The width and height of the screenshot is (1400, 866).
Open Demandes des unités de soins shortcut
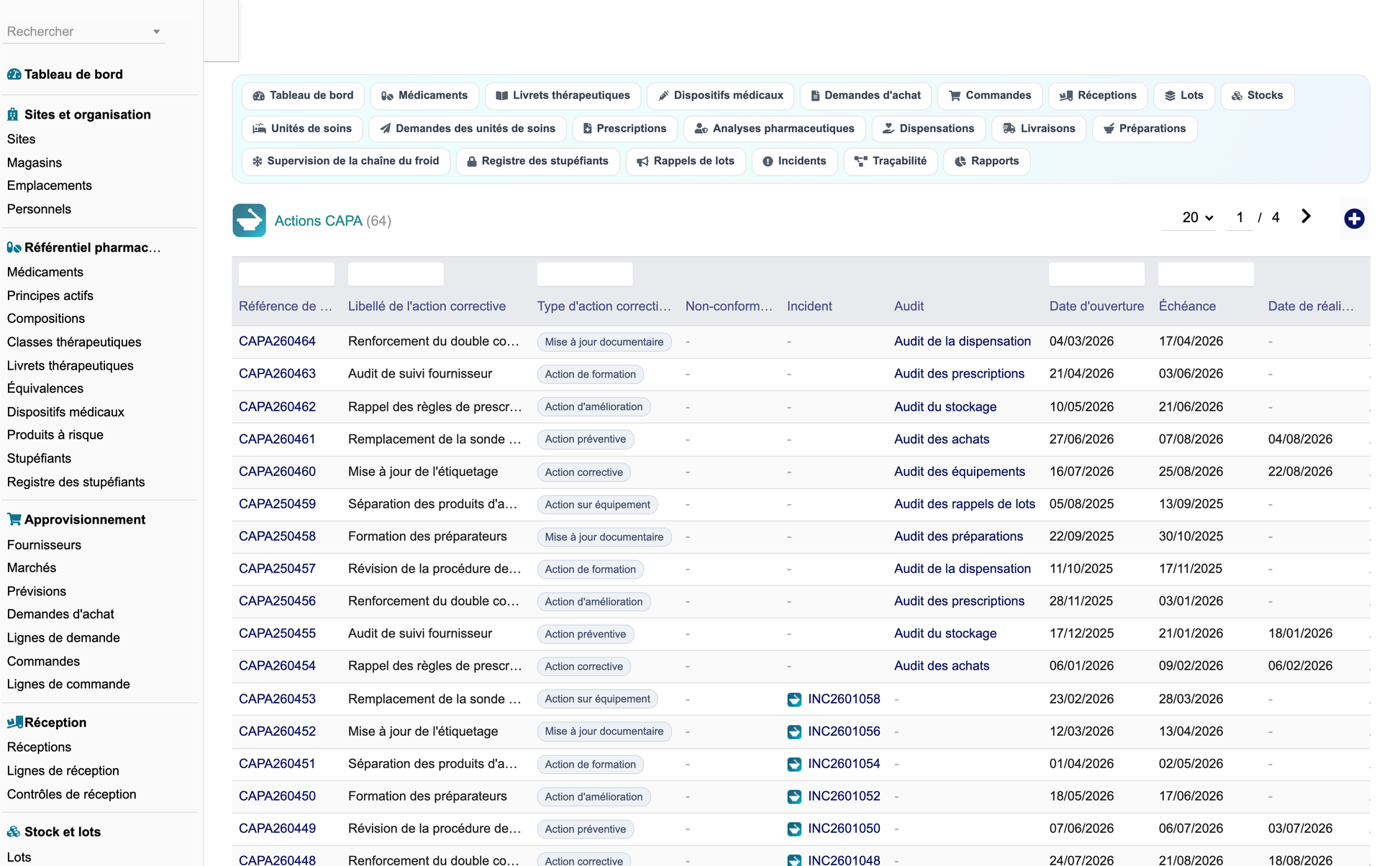coord(468,129)
